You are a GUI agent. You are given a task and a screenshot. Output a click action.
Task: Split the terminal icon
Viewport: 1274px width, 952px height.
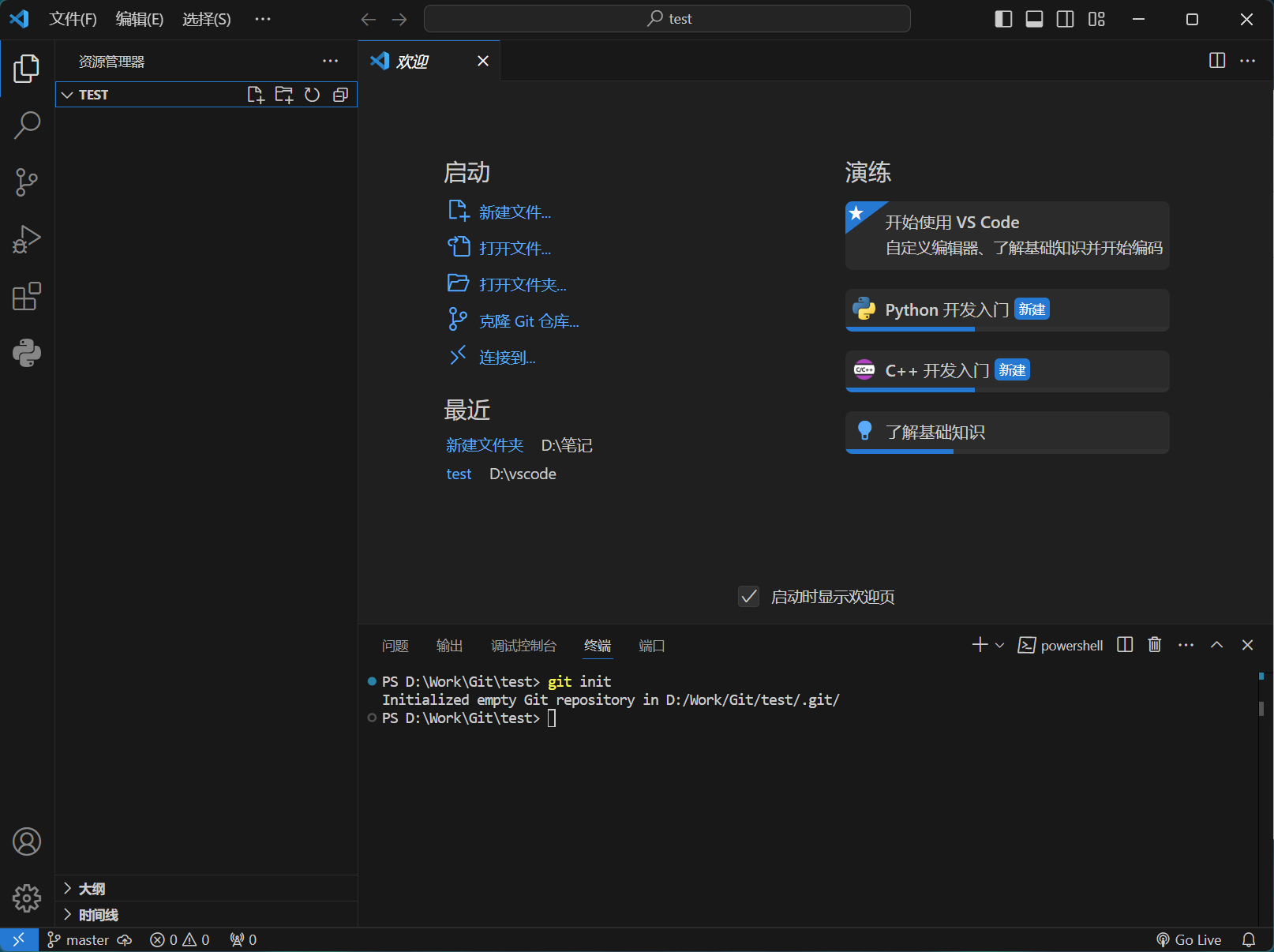click(x=1125, y=645)
